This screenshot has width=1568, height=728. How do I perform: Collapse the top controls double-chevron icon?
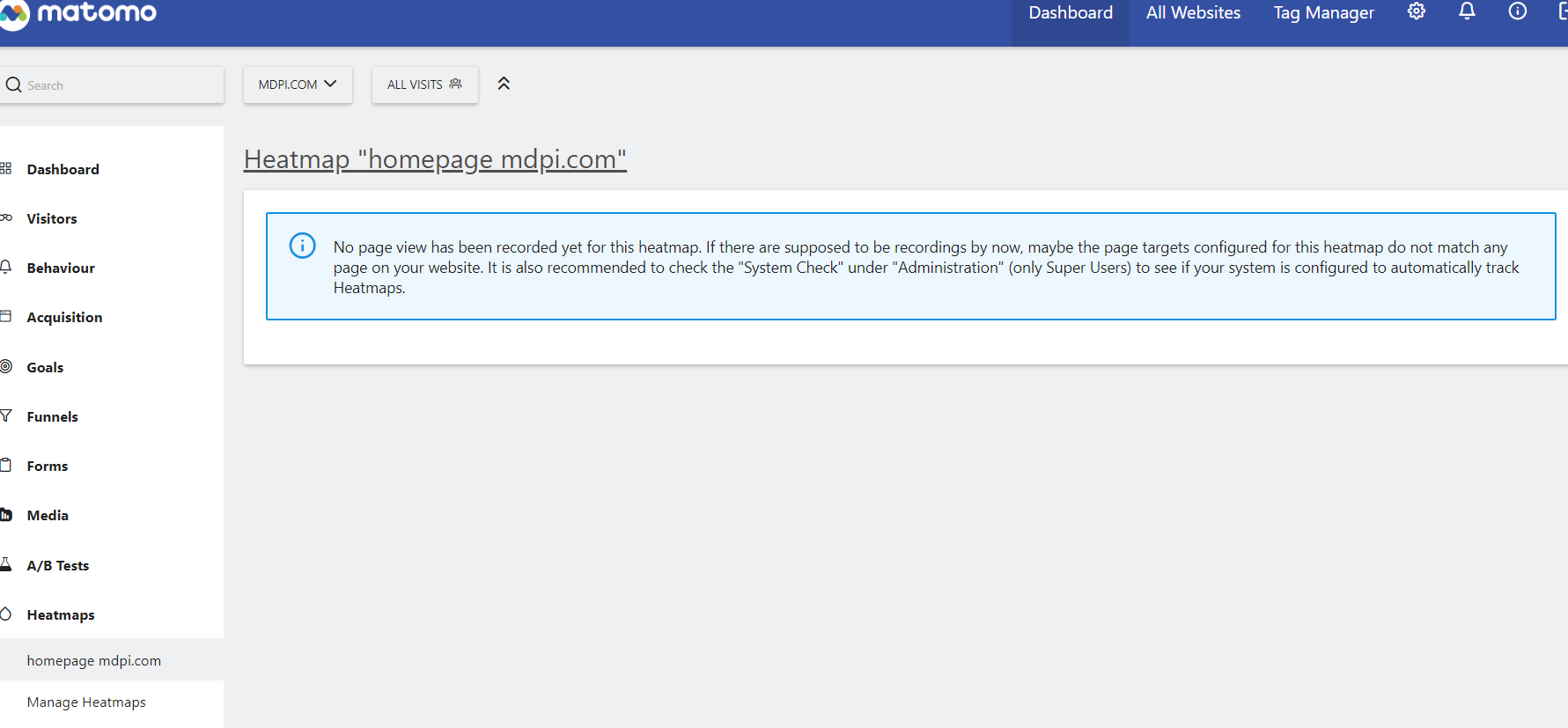(504, 84)
